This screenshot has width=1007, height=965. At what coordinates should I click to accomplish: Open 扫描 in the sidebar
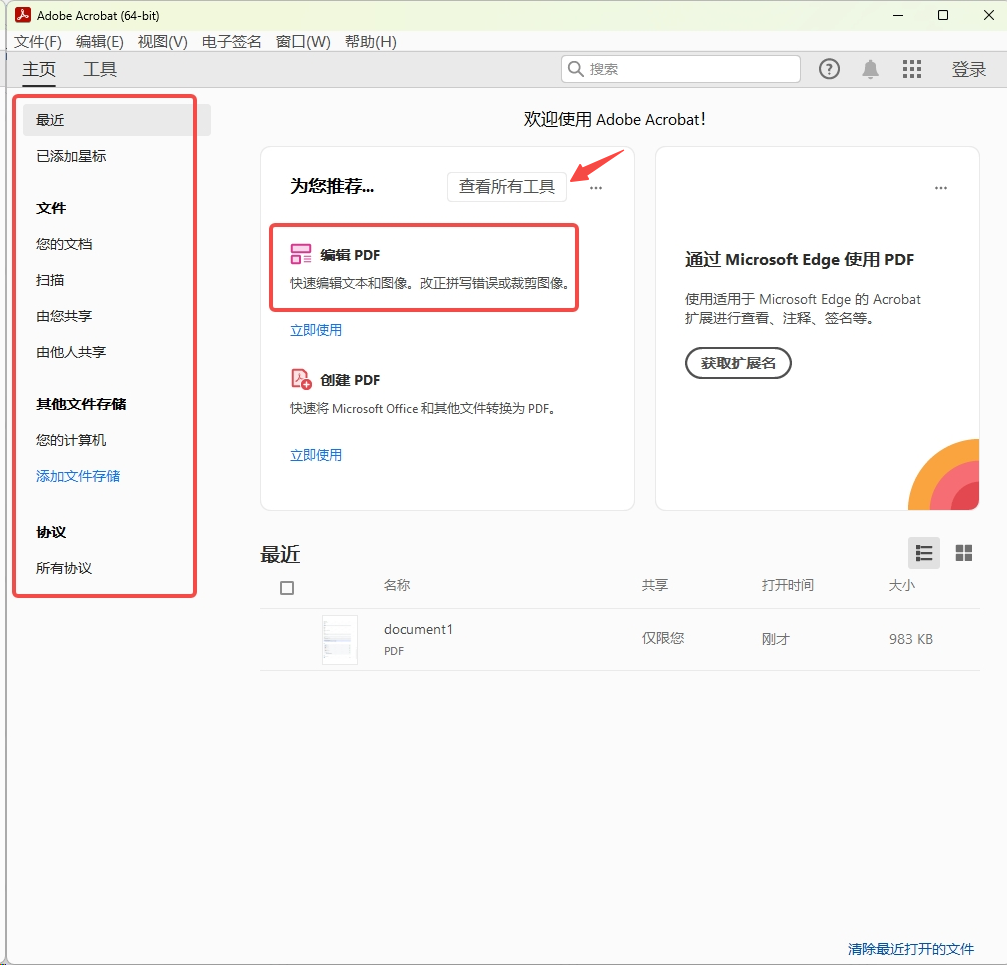pyautogui.click(x=50, y=280)
